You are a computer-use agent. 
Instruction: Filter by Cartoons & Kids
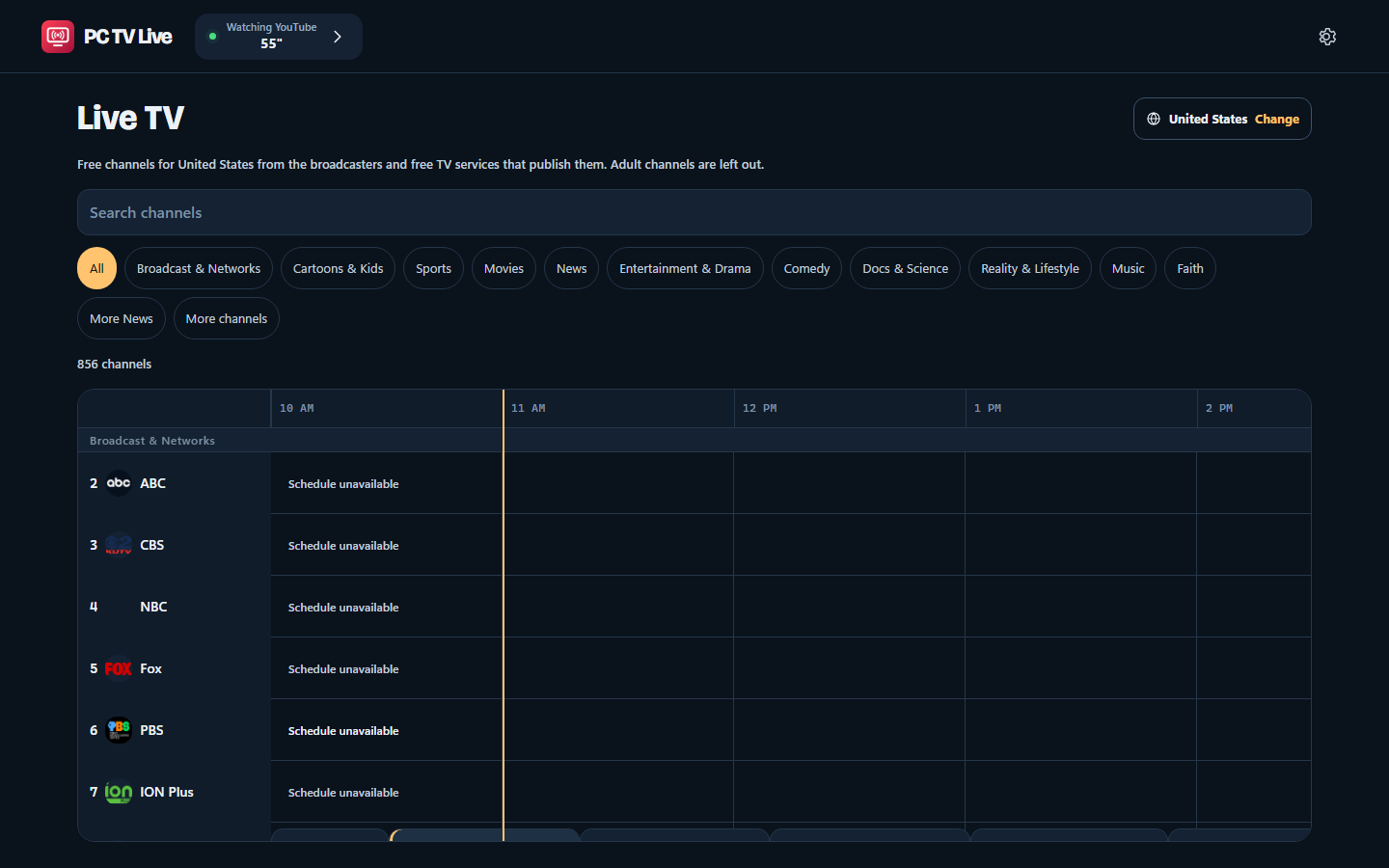(338, 268)
